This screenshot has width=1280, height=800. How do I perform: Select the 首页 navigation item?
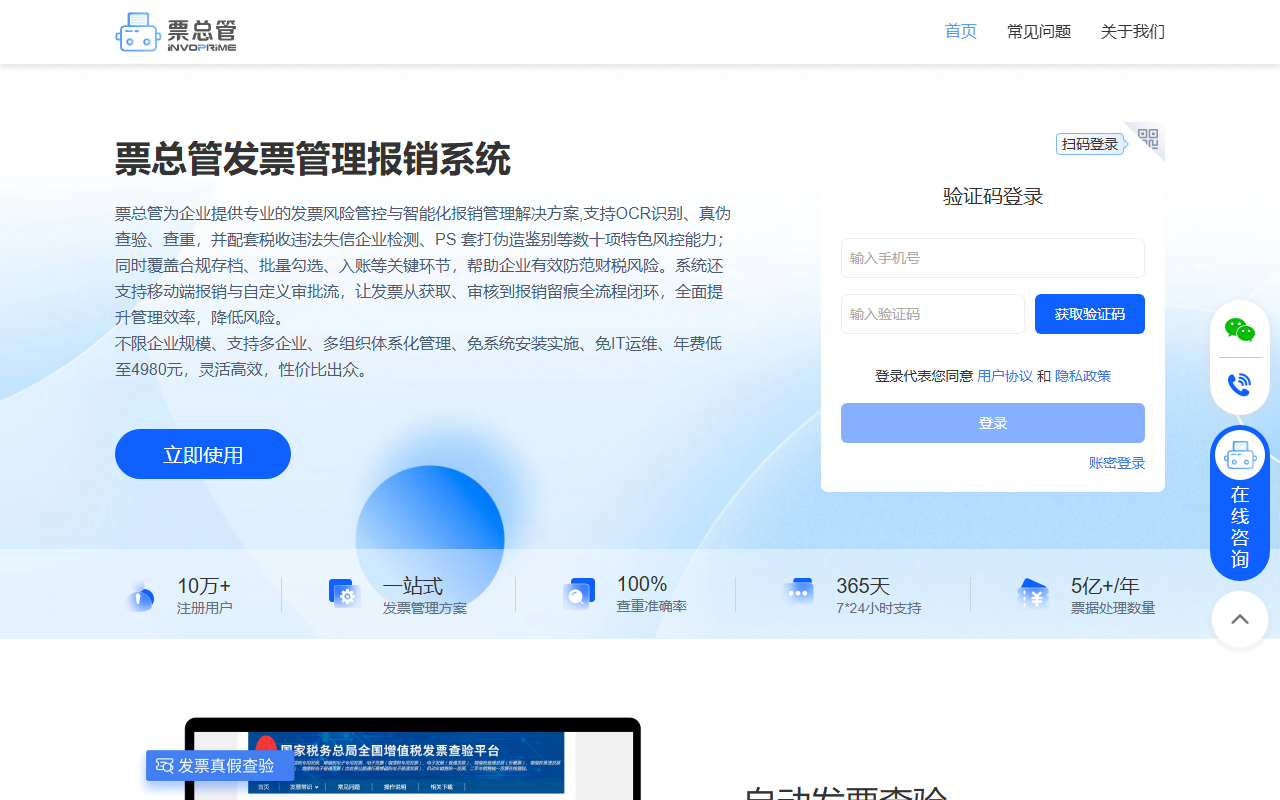(x=961, y=32)
